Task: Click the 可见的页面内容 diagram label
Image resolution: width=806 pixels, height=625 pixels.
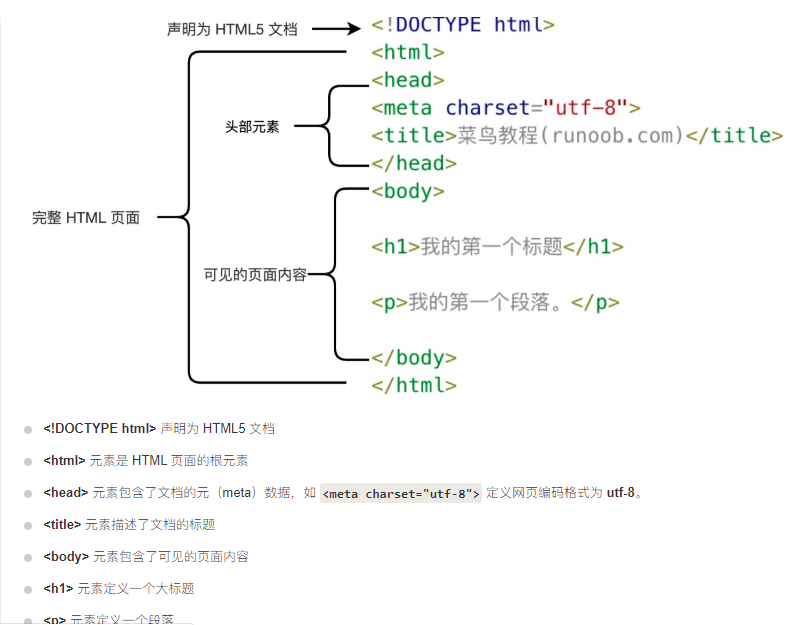Action: point(255,275)
